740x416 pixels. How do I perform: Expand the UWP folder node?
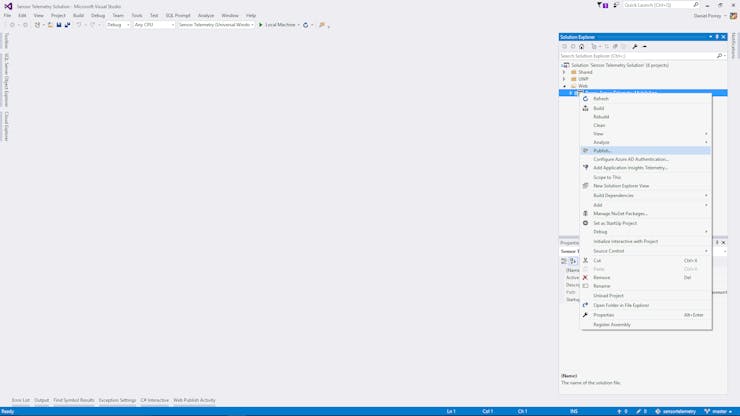[564, 79]
